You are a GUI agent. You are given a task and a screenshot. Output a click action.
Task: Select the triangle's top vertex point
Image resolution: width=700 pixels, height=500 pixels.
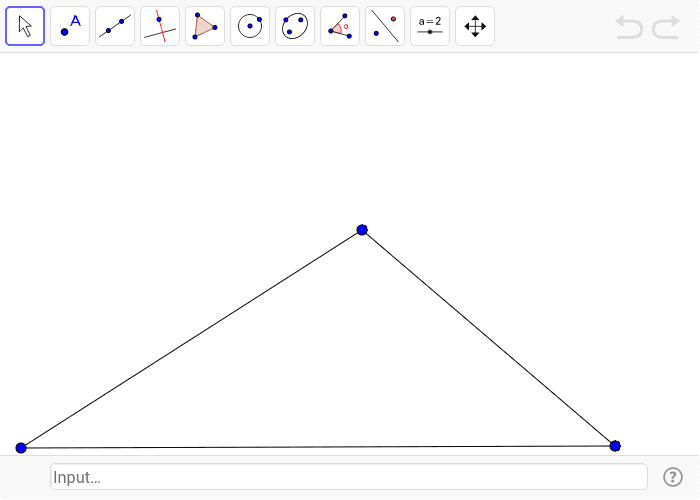[362, 230]
